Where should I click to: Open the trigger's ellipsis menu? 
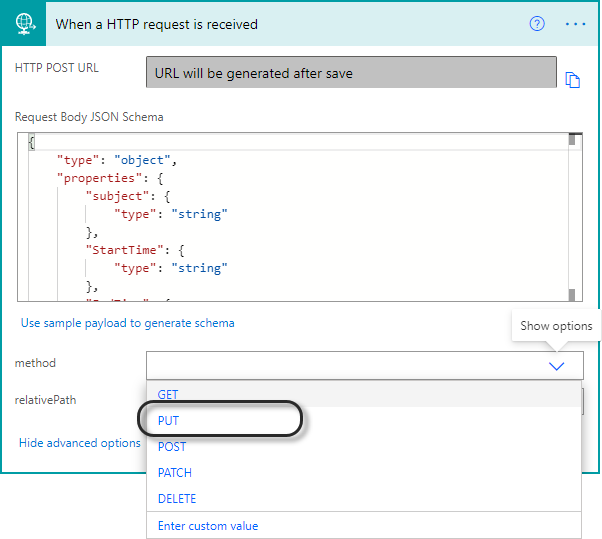[x=575, y=24]
